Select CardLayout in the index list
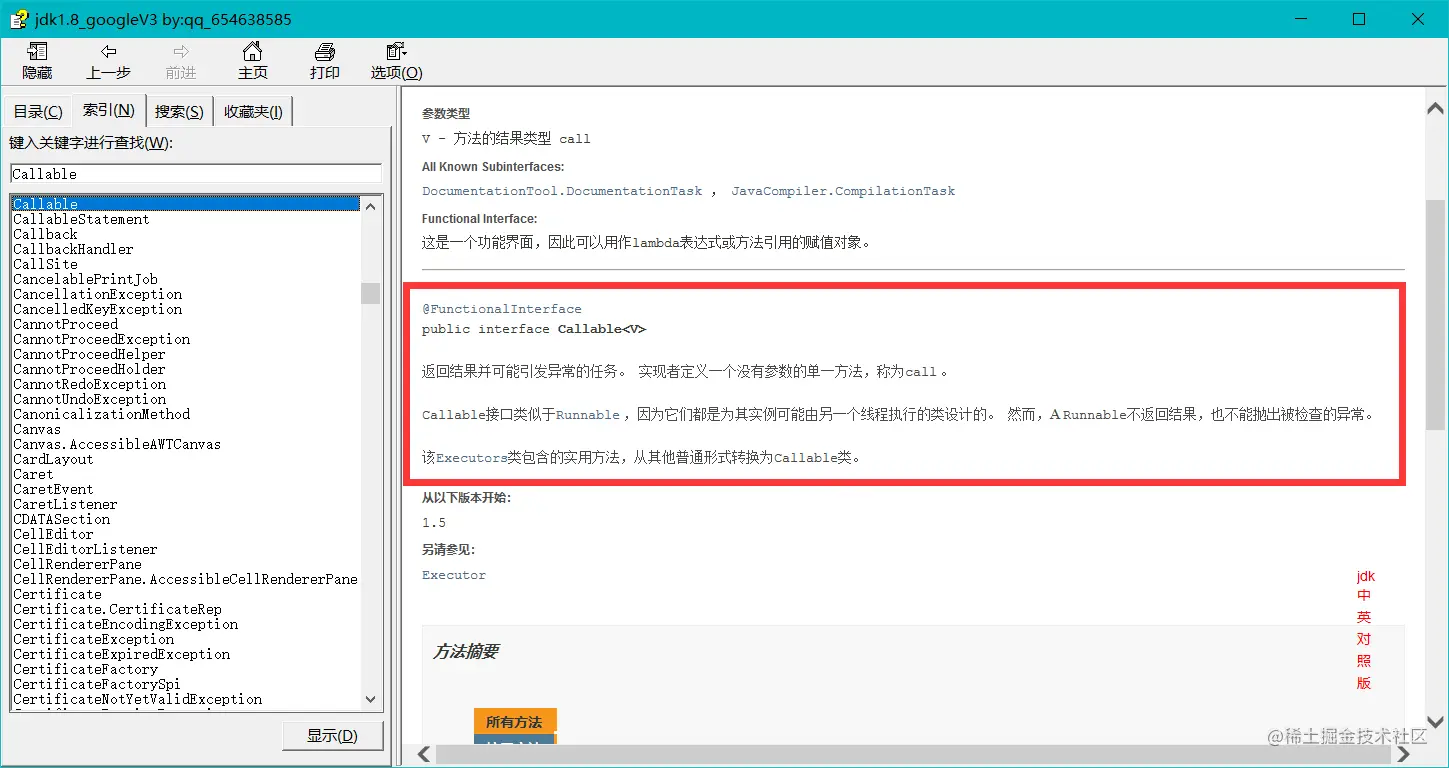 pos(53,459)
